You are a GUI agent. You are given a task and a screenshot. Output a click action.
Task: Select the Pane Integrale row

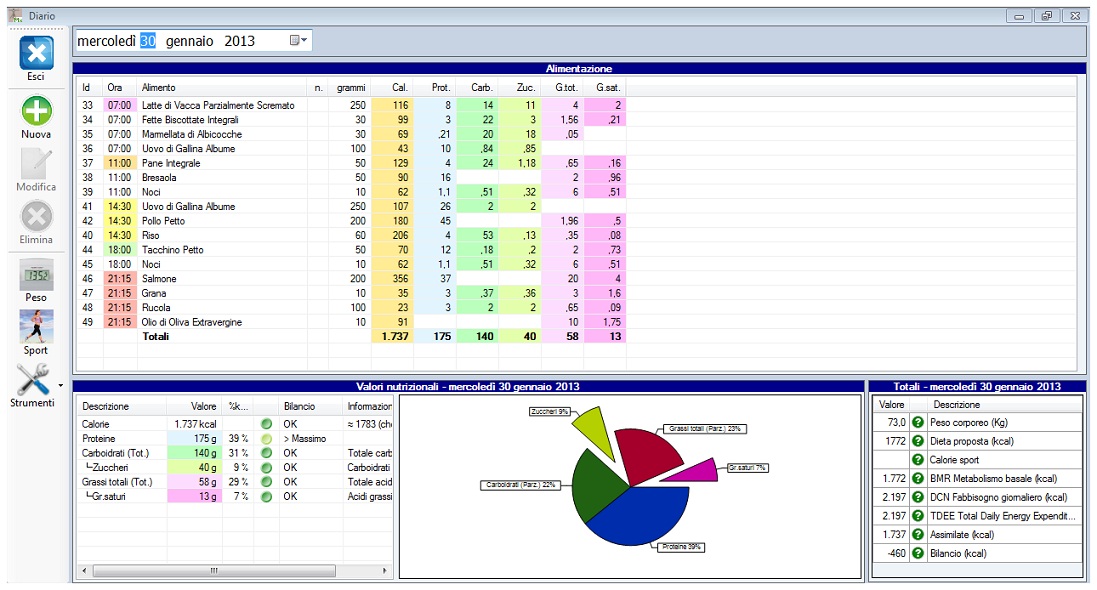pos(352,163)
